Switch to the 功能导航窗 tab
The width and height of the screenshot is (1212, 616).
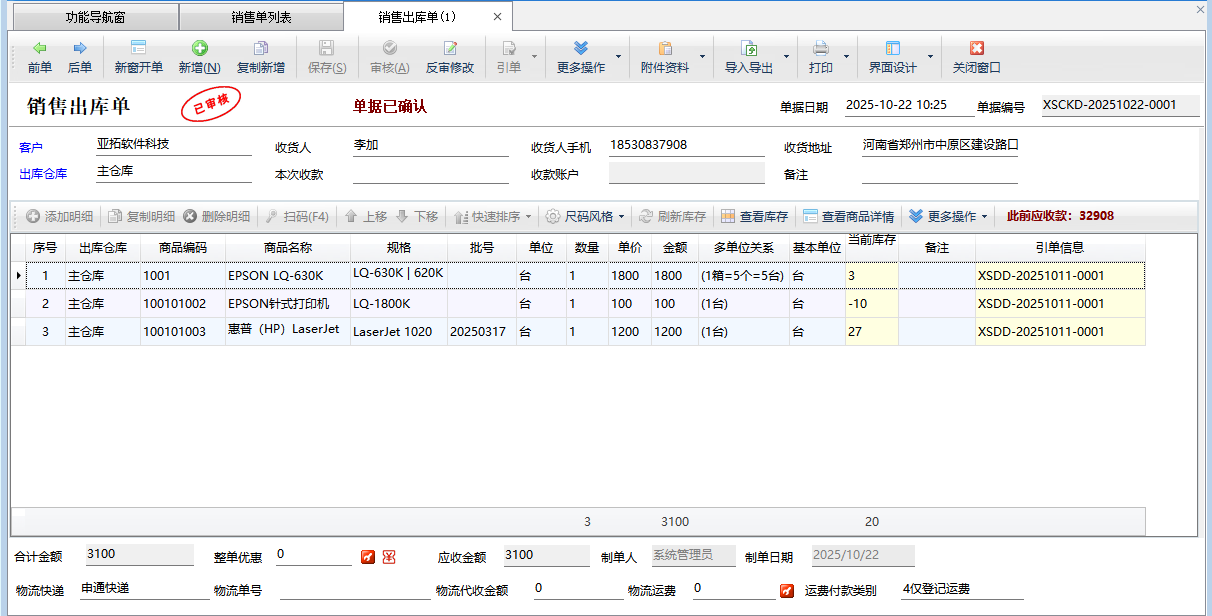(97, 17)
